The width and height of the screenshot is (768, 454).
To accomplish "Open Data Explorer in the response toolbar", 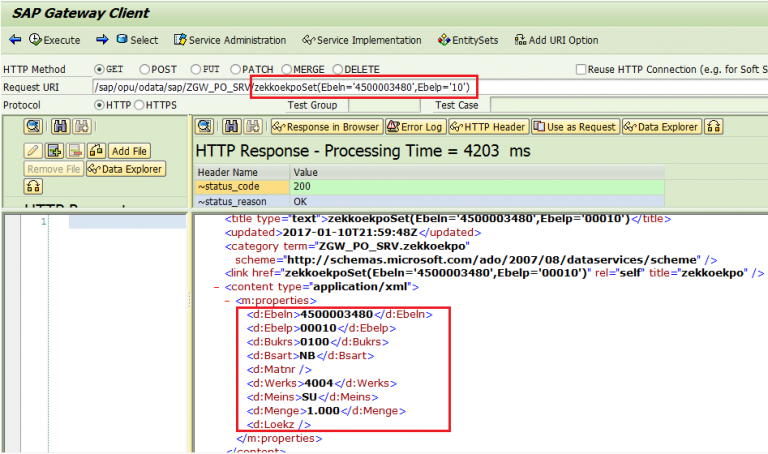I will (661, 127).
